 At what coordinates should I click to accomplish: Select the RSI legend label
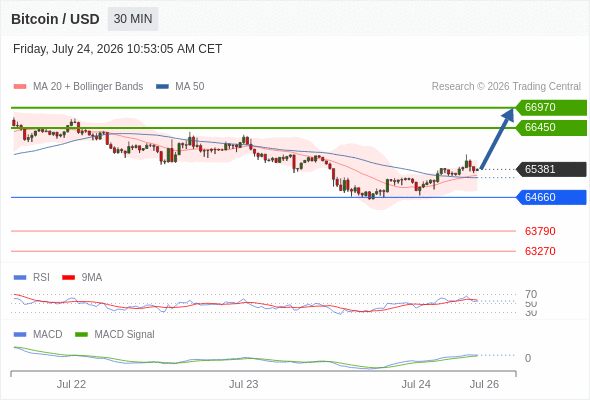(41, 278)
